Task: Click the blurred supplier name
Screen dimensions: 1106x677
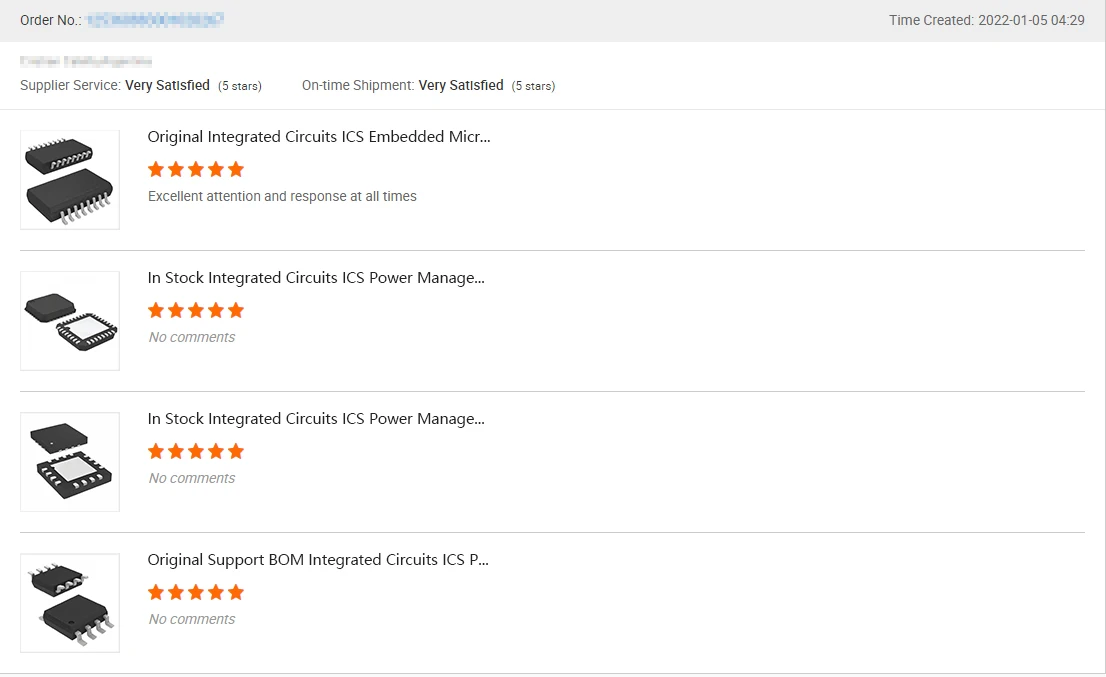Action: coord(86,62)
